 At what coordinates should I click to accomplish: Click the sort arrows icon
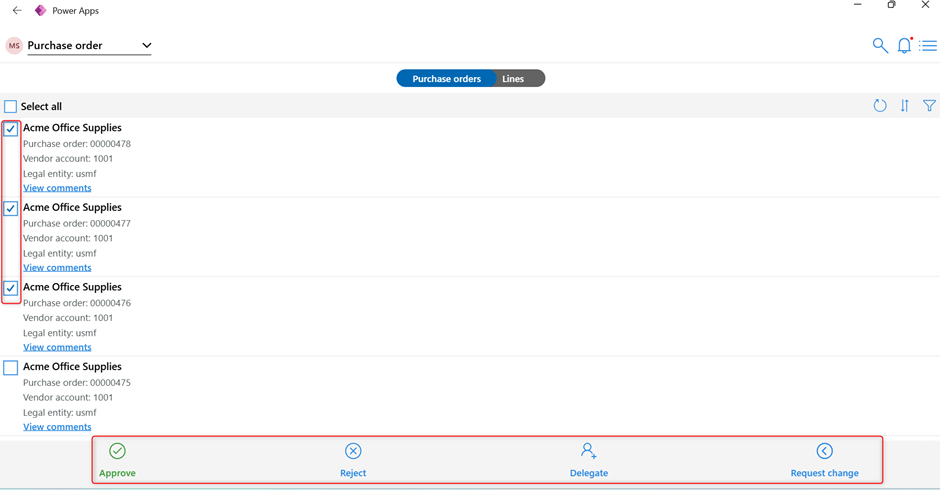click(905, 106)
